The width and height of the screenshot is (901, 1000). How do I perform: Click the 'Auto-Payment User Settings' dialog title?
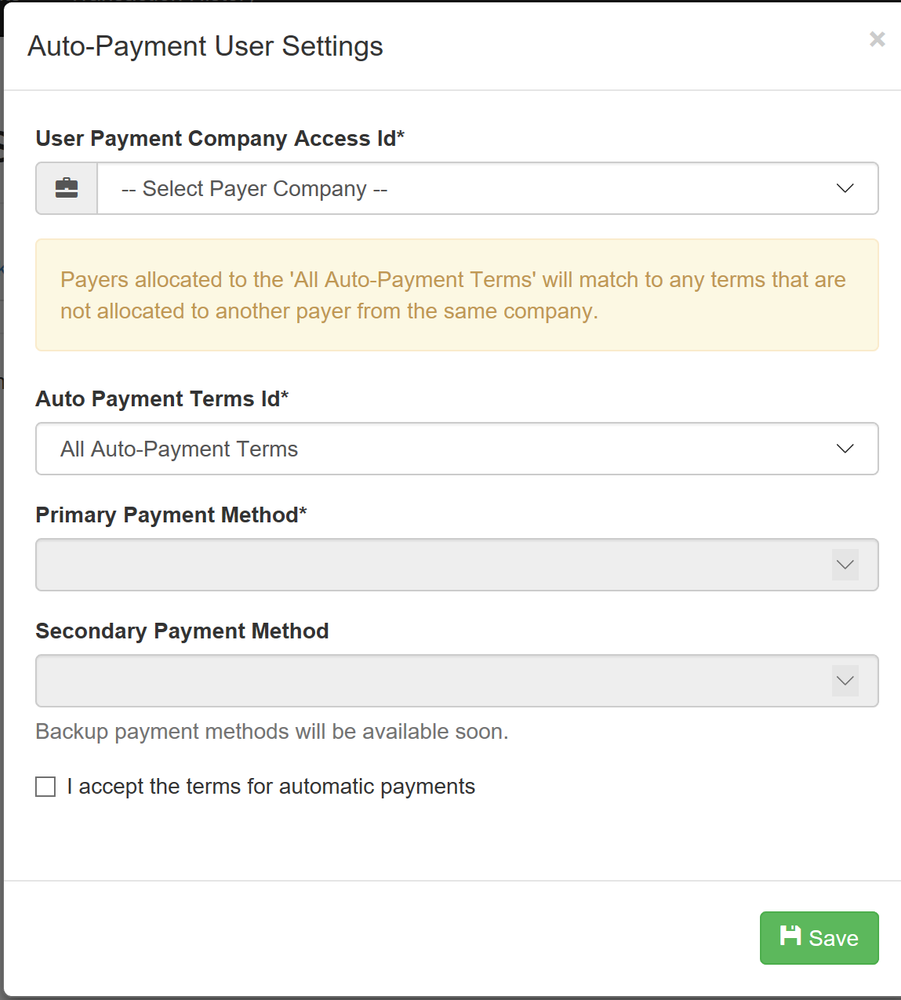[204, 46]
